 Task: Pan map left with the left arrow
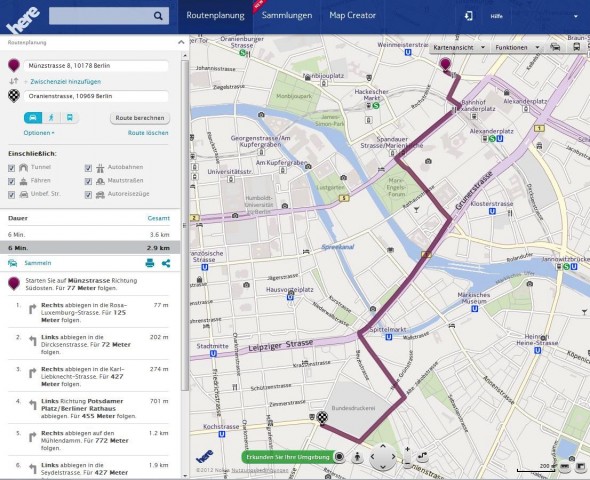tap(372, 457)
